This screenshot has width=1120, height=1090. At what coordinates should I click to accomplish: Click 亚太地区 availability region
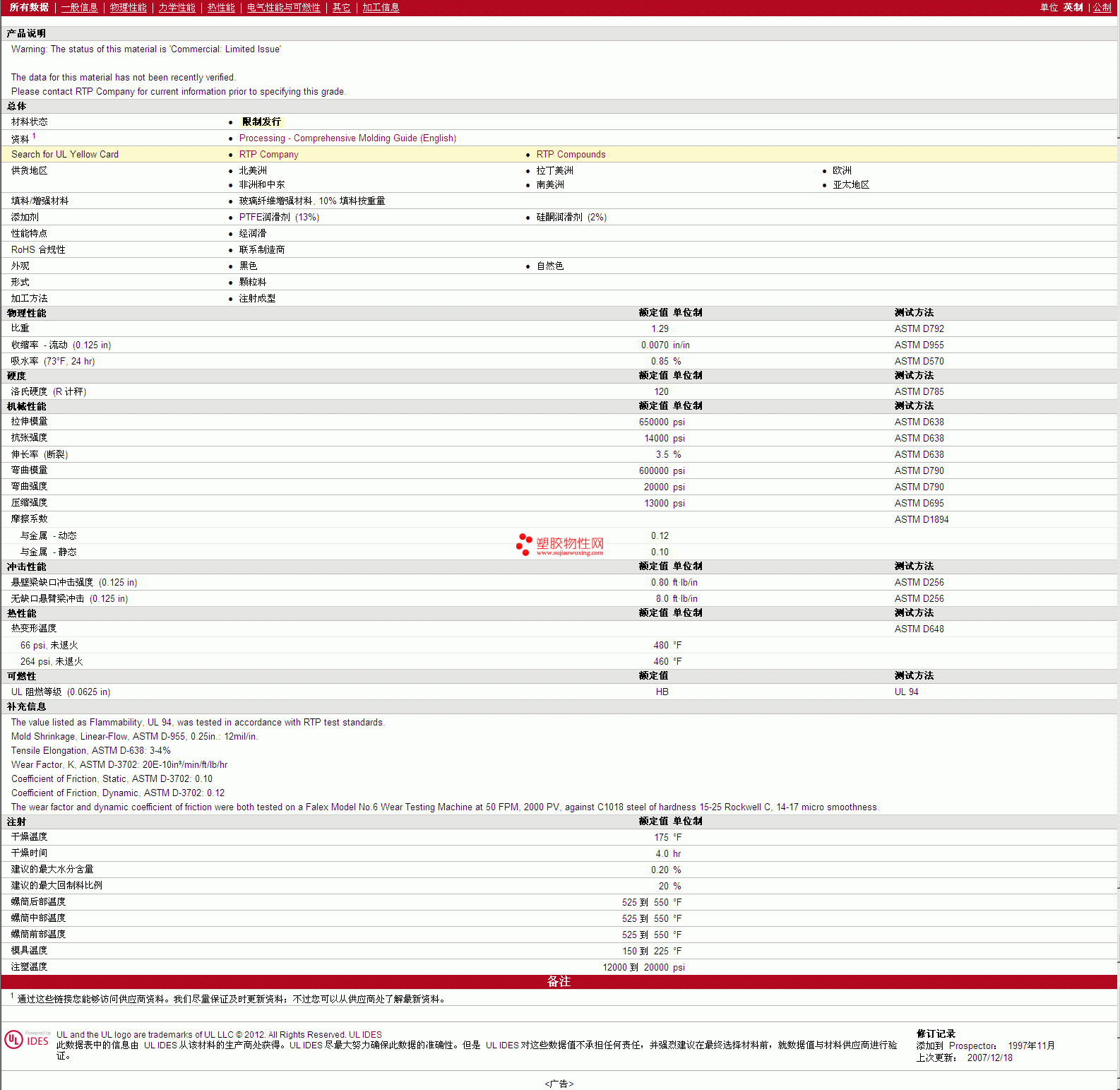point(850,185)
